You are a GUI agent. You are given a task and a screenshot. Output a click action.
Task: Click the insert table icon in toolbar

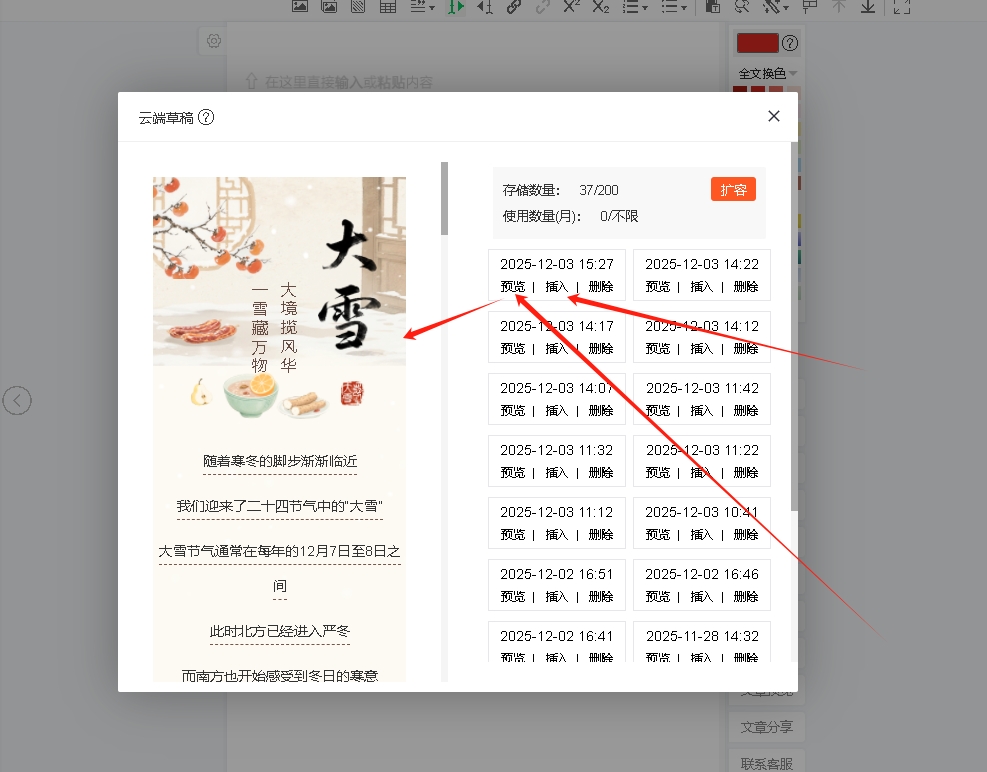(x=387, y=7)
